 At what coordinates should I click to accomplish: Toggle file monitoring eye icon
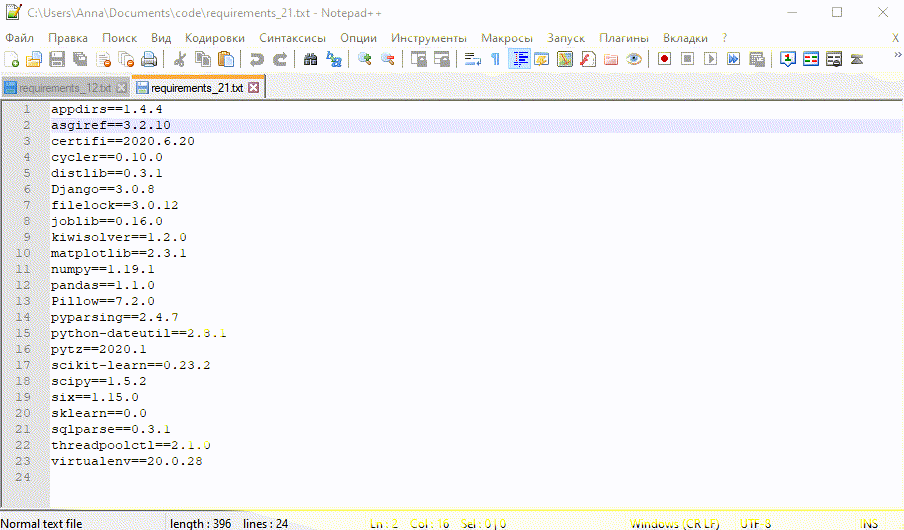(x=634, y=59)
